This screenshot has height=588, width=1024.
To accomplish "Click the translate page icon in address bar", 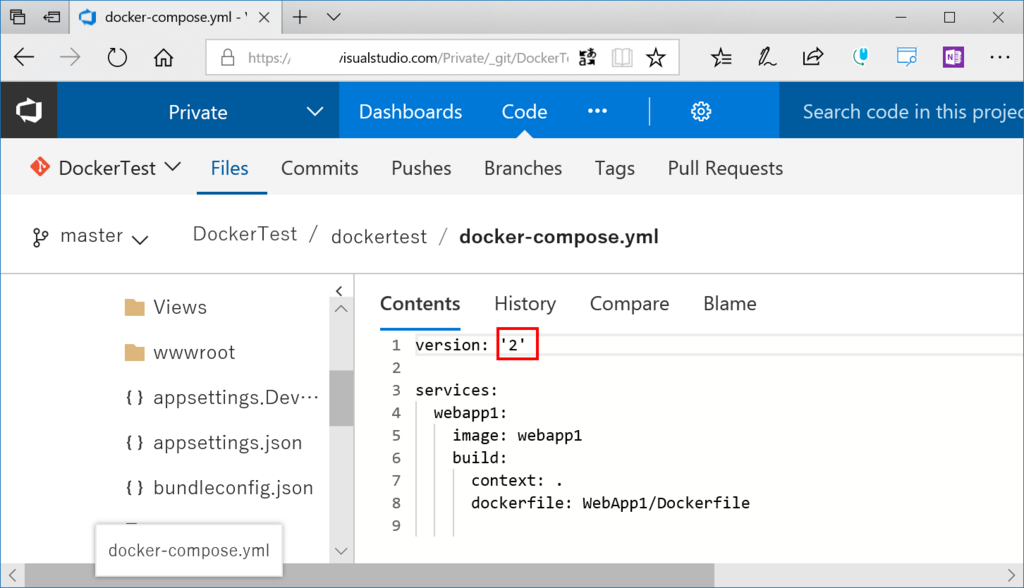I will pos(587,57).
